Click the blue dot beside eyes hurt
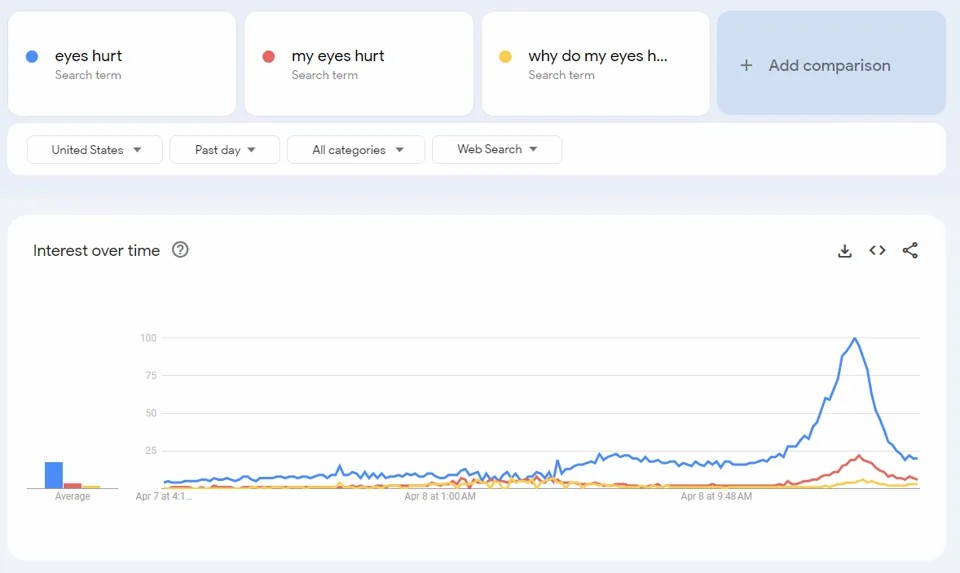The image size is (960, 573). [x=32, y=57]
